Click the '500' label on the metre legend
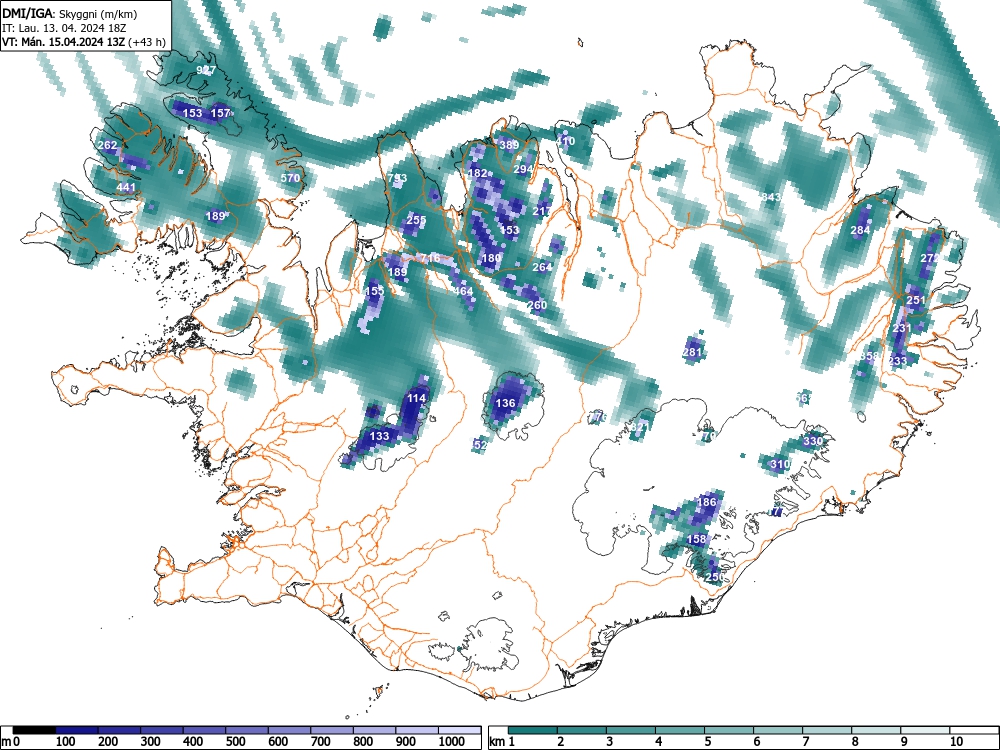This screenshot has width=1000, height=750. click(x=235, y=742)
